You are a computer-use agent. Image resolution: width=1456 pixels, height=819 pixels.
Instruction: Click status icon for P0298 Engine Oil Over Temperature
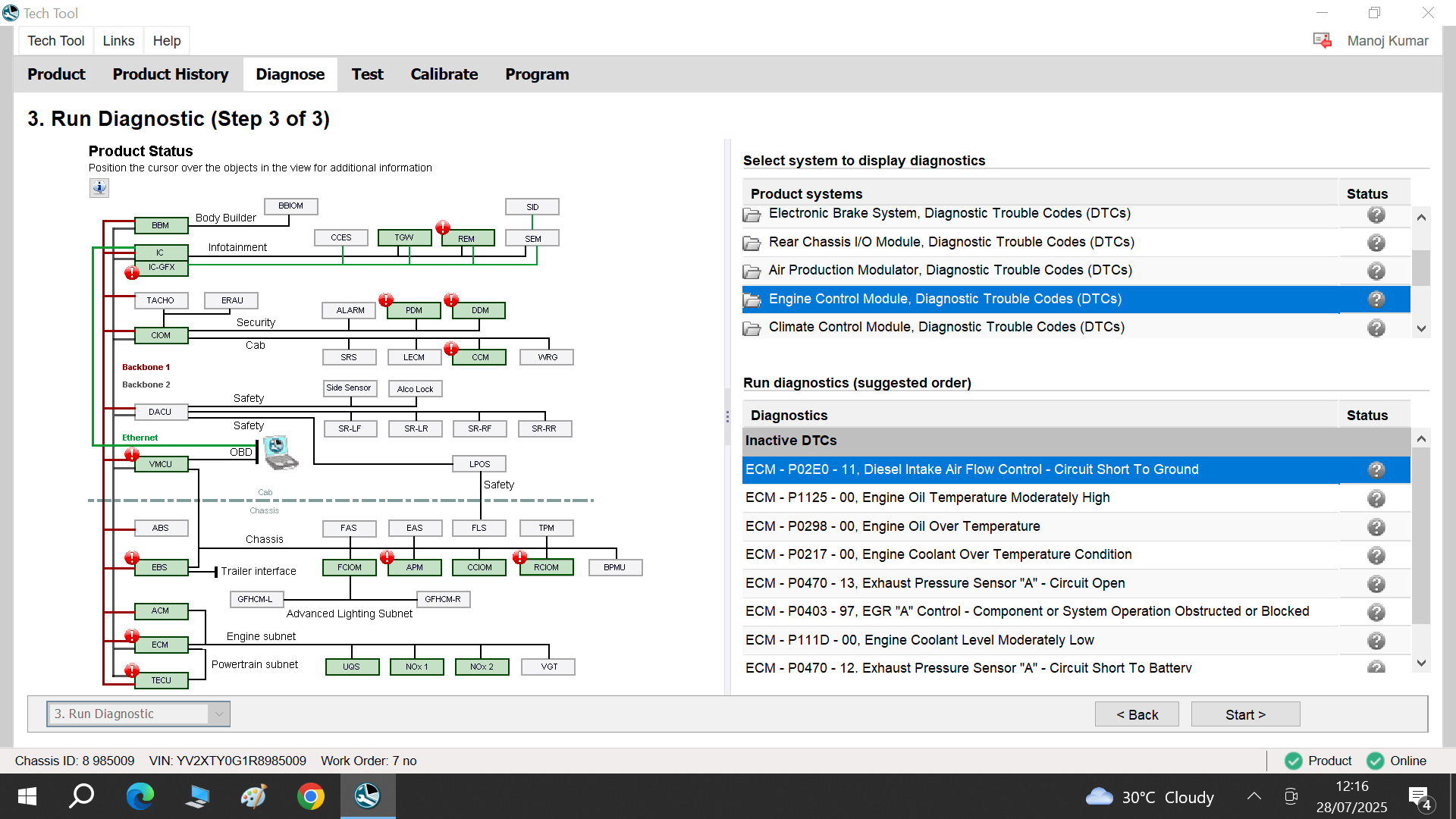pos(1376,527)
